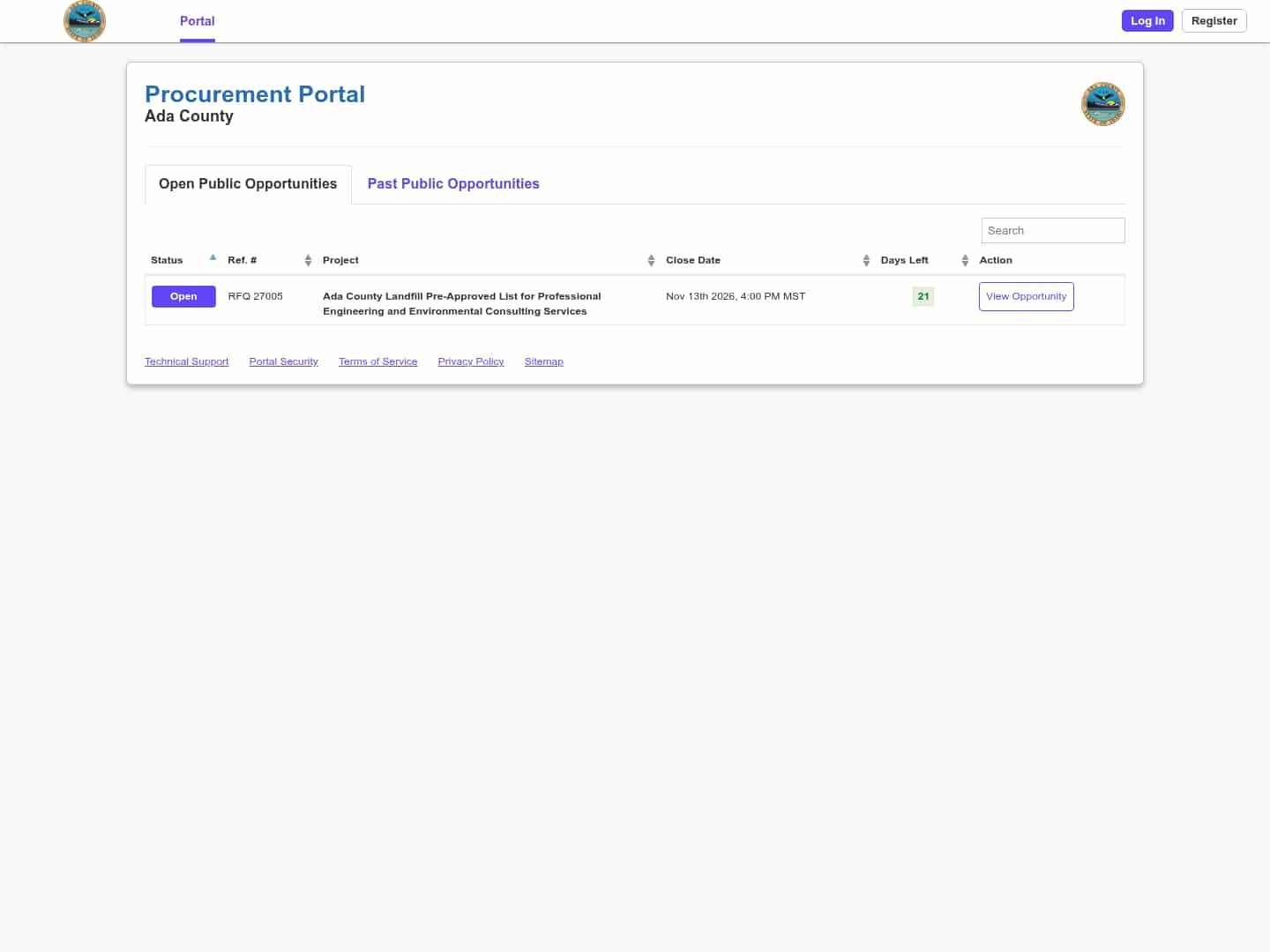Click the 21 days left badge
This screenshot has height=952, width=1270.
(923, 296)
